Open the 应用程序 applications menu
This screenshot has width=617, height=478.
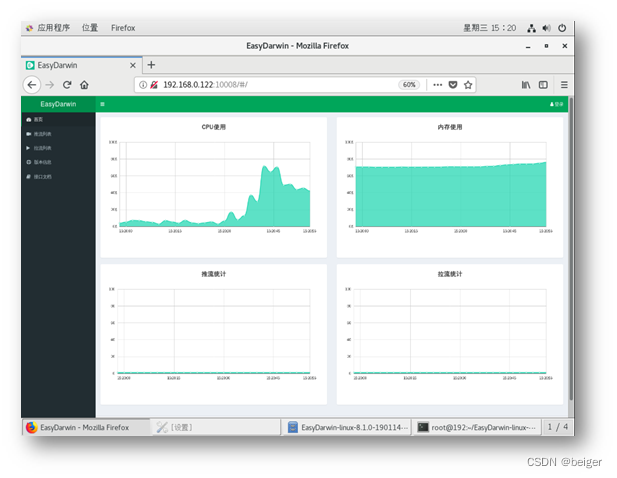pos(48,28)
